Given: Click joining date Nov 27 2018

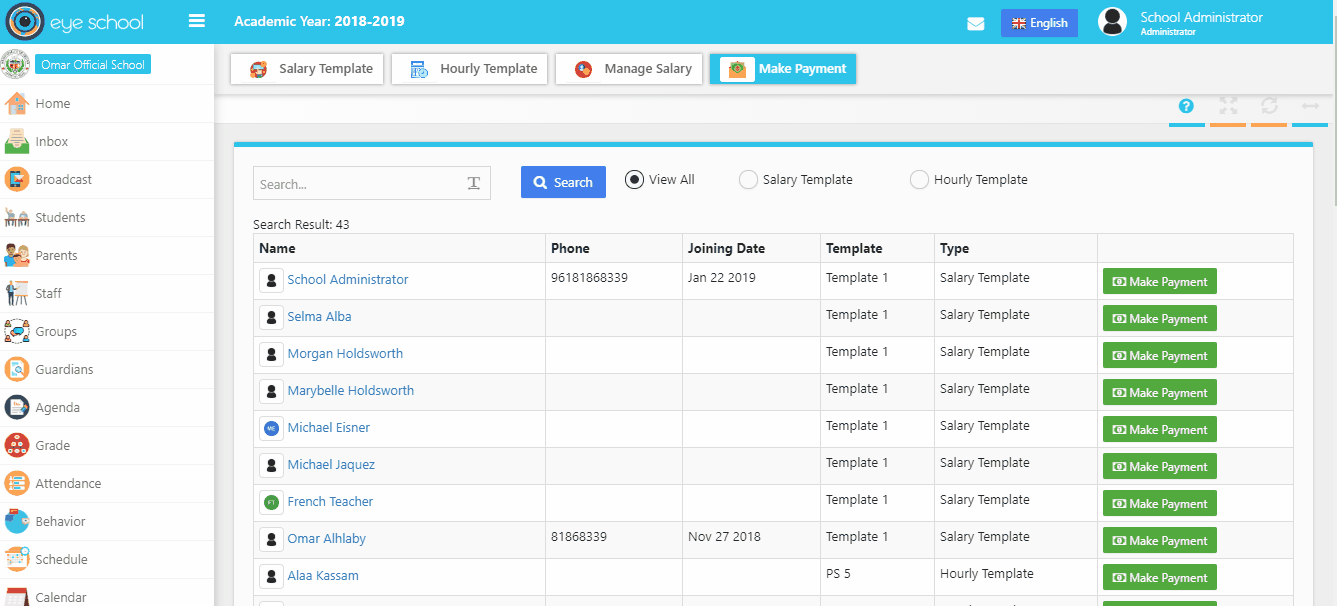Looking at the screenshot, I should pos(724,537).
